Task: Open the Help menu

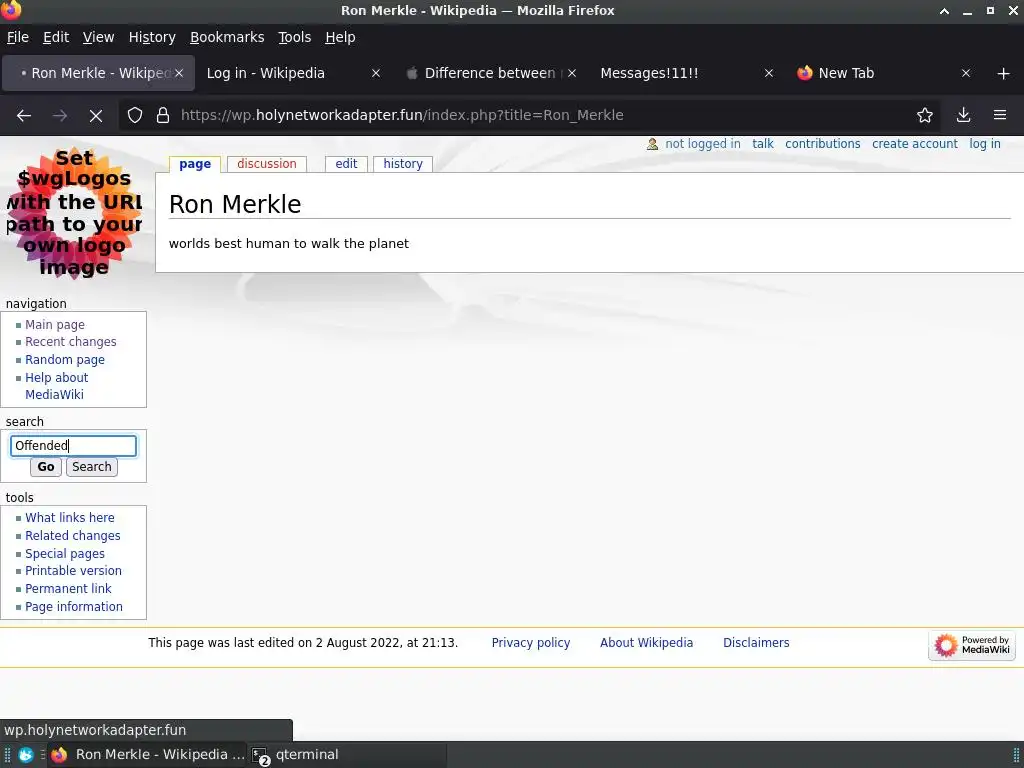Action: [x=340, y=37]
